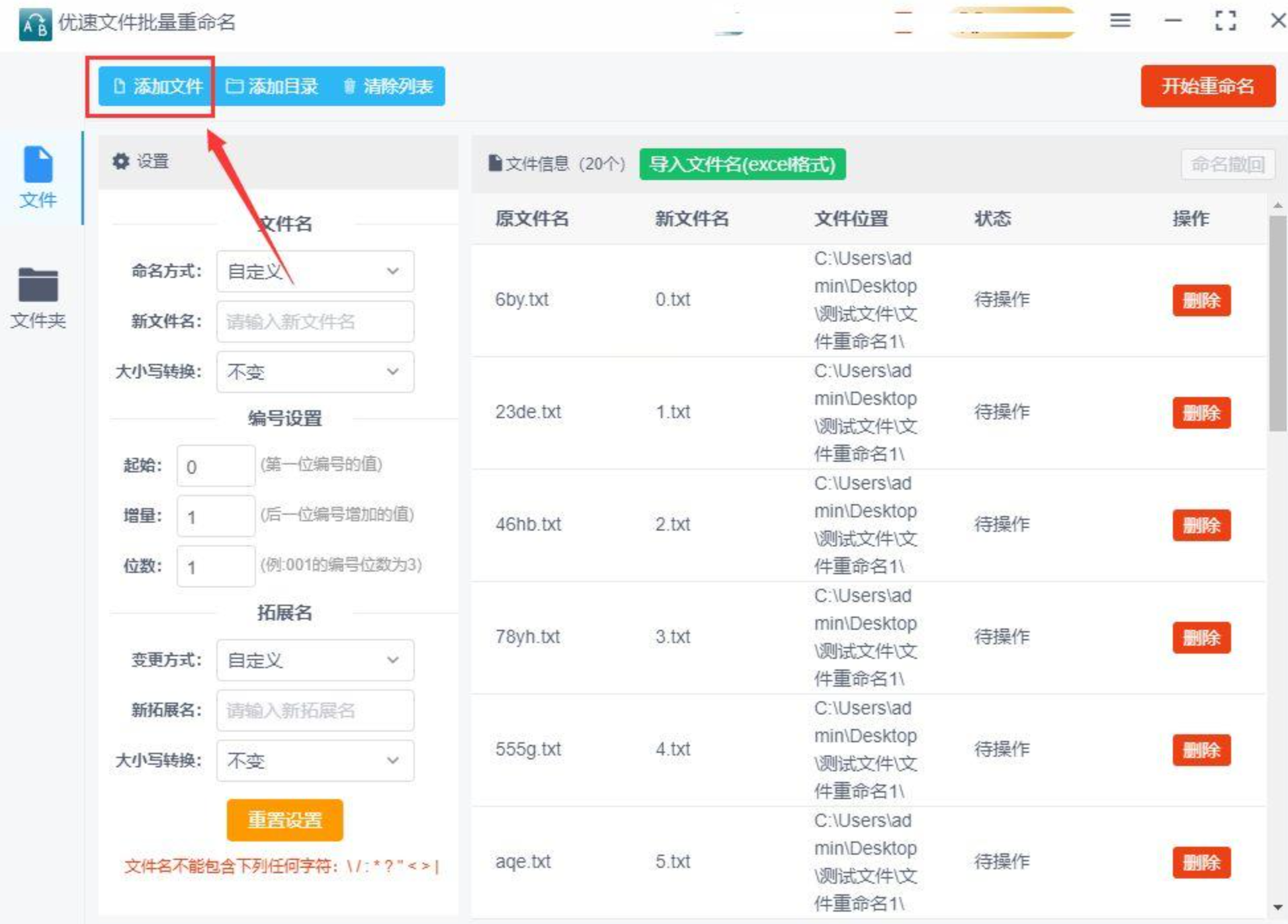Click 导入文件名(excel格式) green button
Viewport: 1288px width, 924px height.
742,164
